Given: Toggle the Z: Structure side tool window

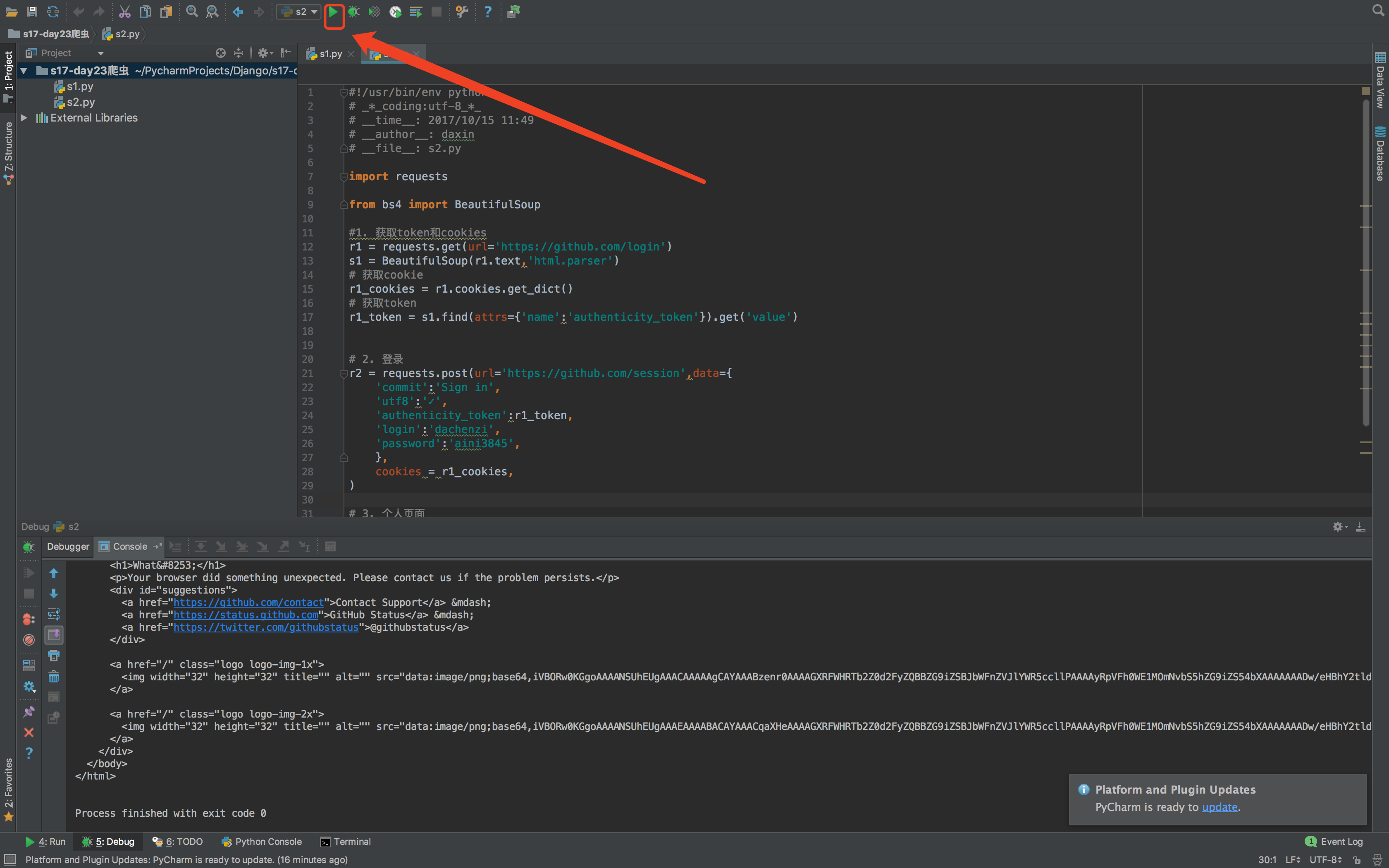Looking at the screenshot, I should (8, 153).
